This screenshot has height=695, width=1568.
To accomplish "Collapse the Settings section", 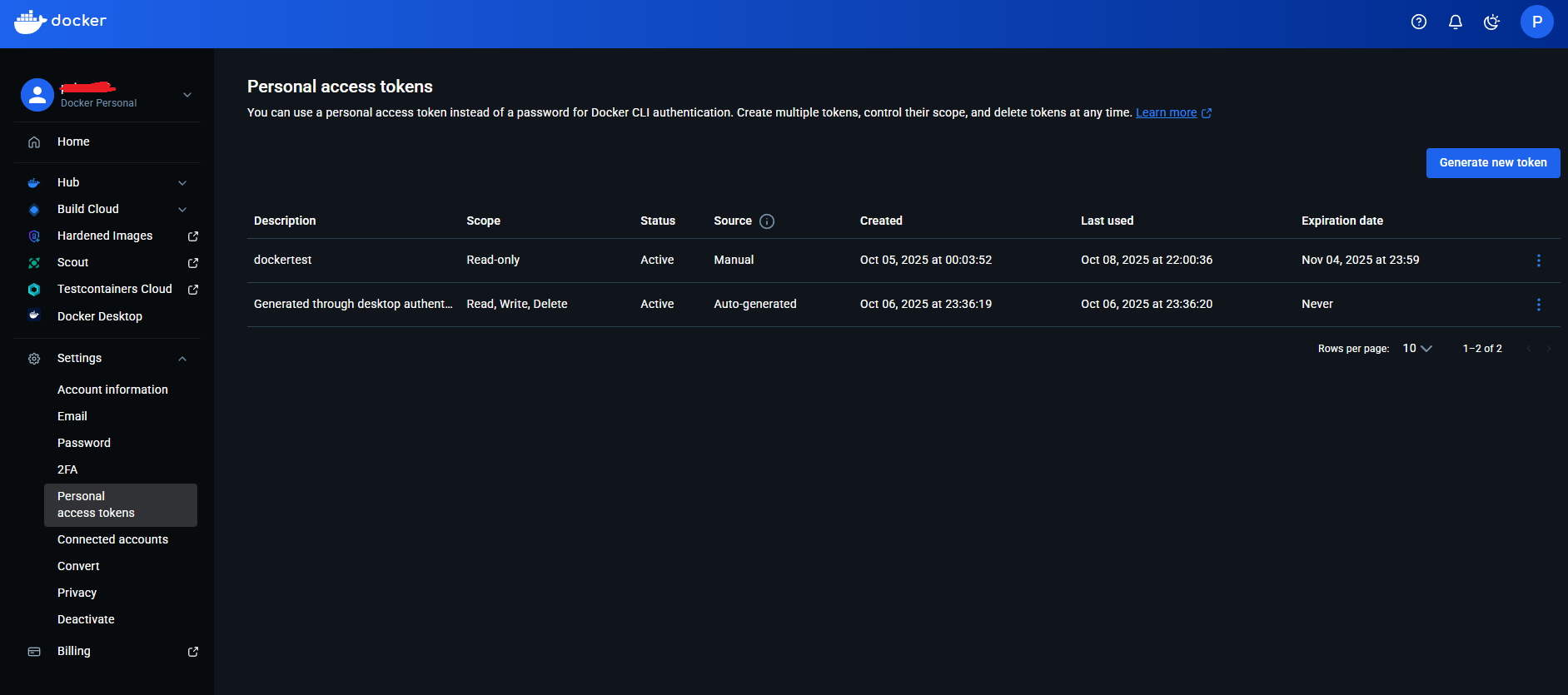I will [x=182, y=359].
